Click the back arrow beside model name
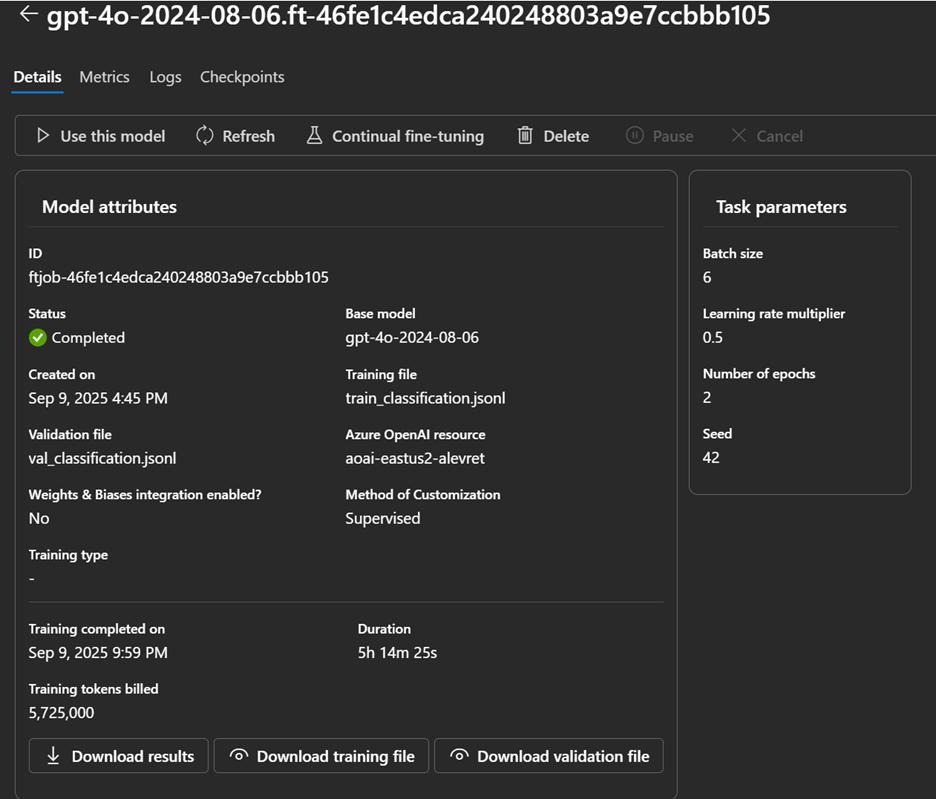The image size is (936, 799). point(28,15)
